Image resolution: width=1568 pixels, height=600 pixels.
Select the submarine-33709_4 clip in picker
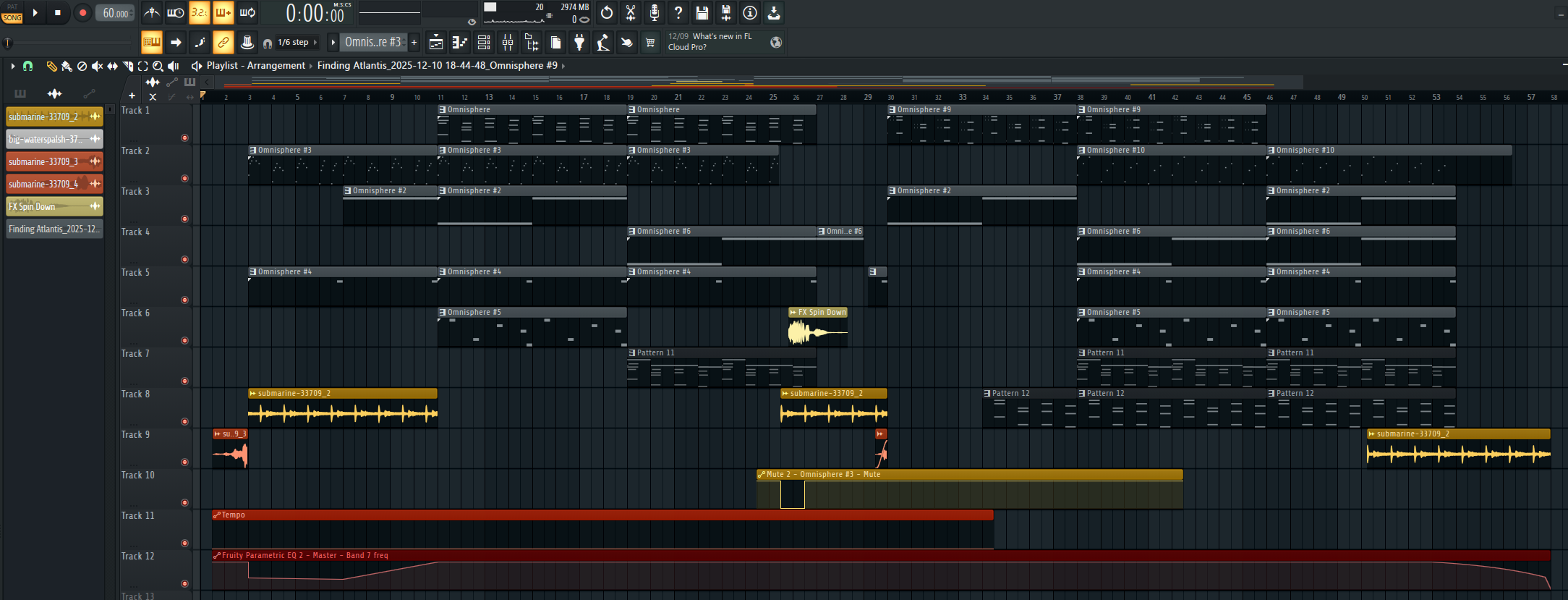(54, 184)
